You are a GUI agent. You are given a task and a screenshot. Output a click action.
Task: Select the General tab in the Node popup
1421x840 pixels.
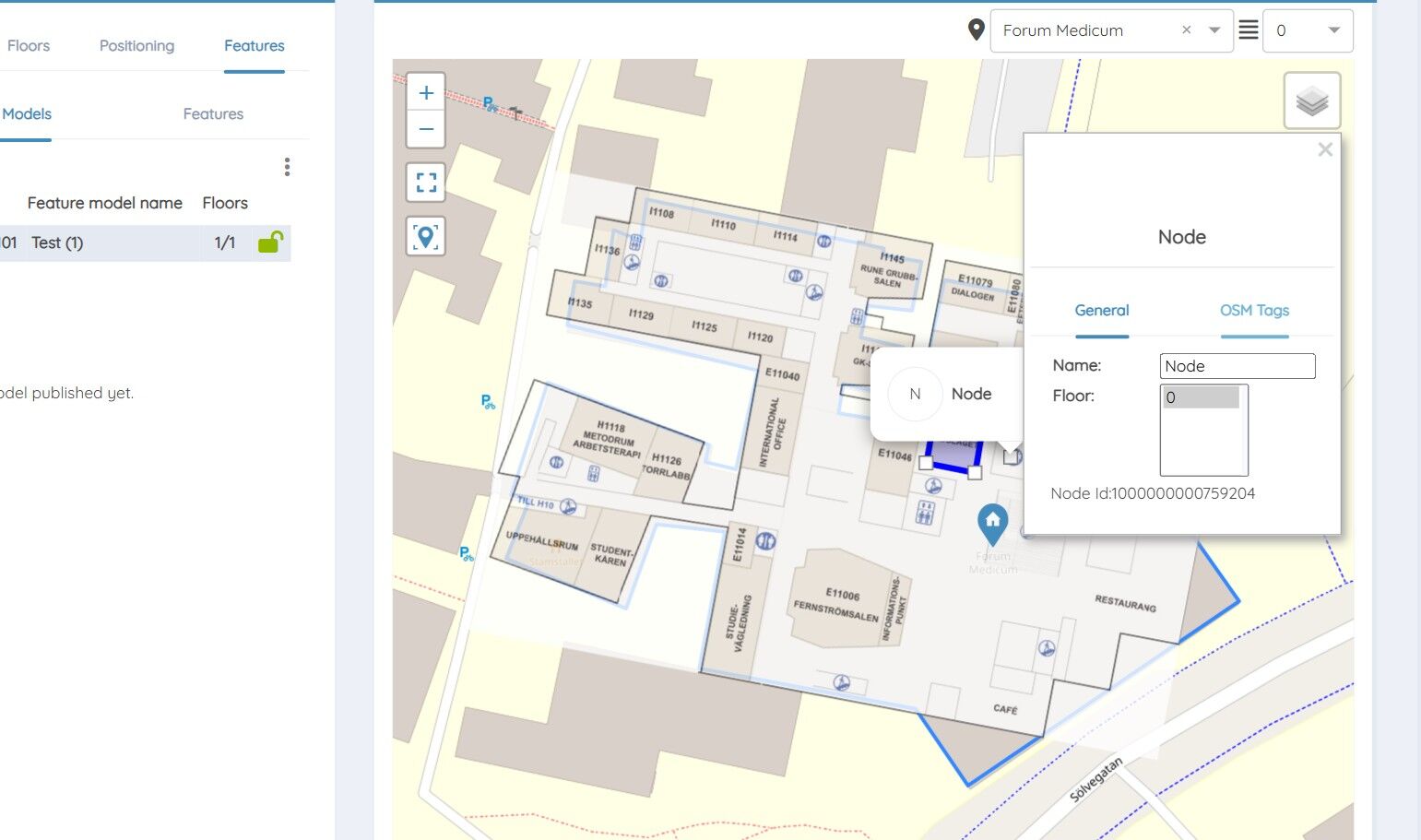pyautogui.click(x=1102, y=311)
